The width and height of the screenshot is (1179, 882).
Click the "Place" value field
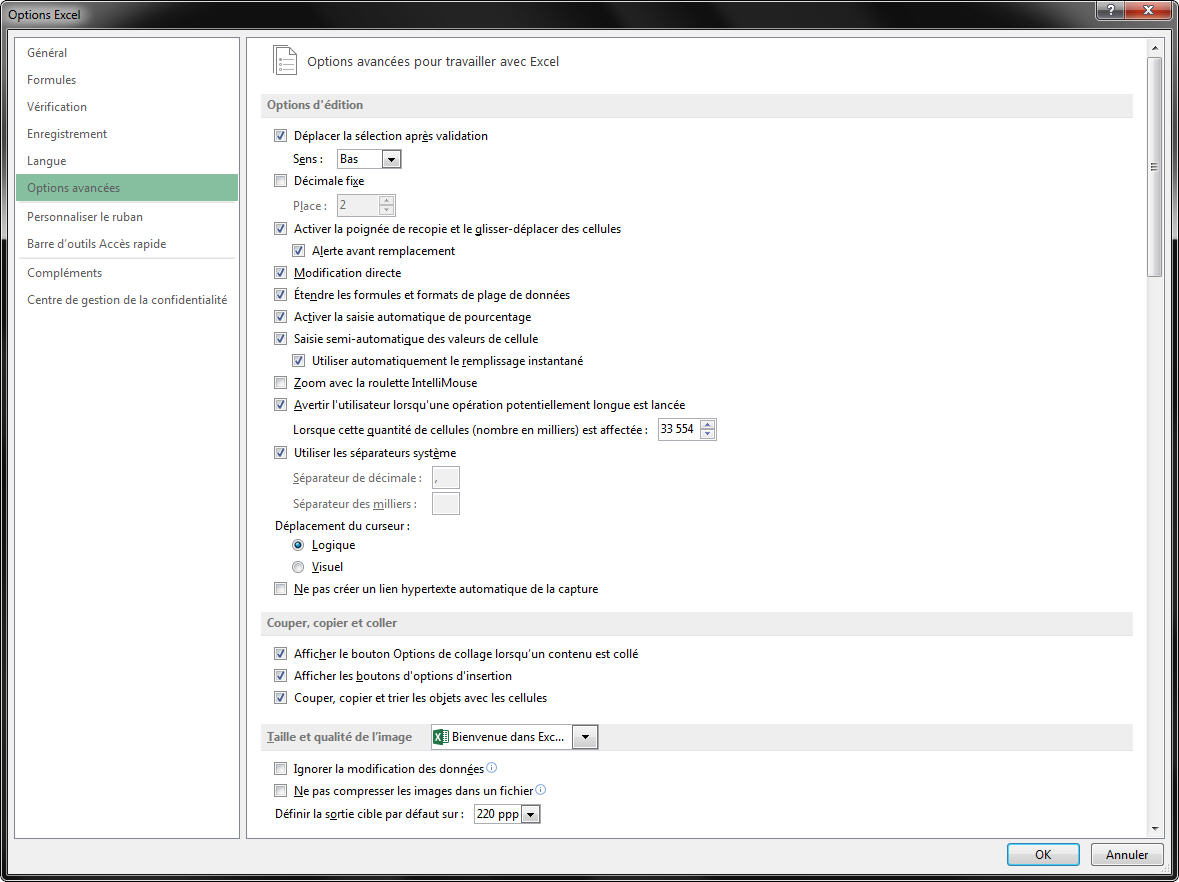click(x=359, y=205)
